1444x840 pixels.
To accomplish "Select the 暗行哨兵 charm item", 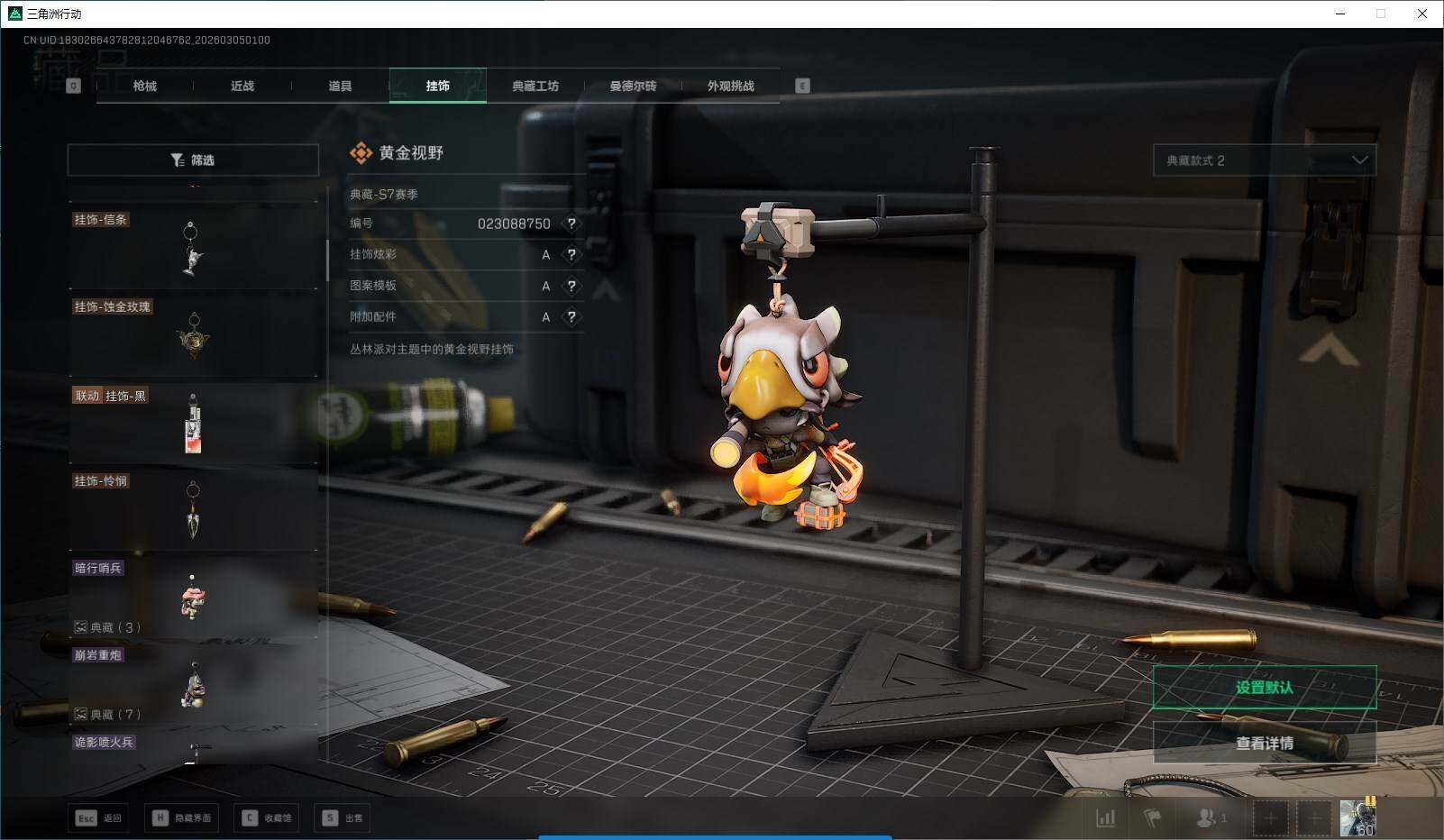I will pyautogui.click(x=193, y=597).
